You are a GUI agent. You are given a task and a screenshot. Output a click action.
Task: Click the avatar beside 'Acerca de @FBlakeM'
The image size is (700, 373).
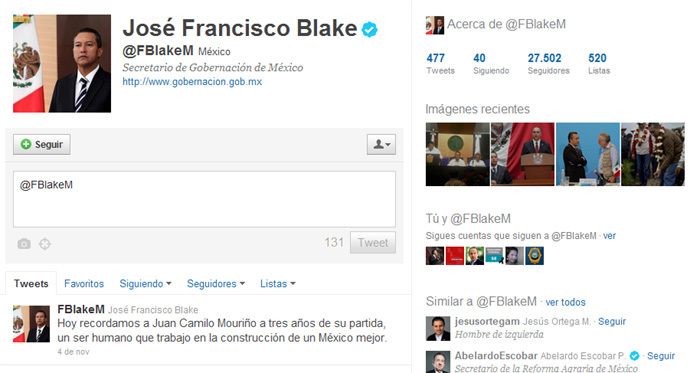pos(435,25)
